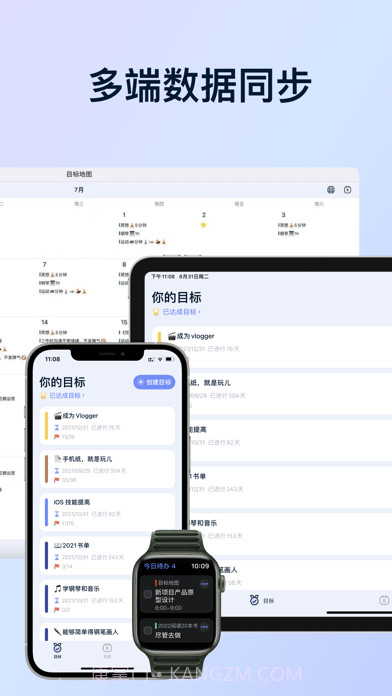Click the blue color bar on iOS 技能提高 card
The height and width of the screenshot is (696, 392).
pos(46,512)
